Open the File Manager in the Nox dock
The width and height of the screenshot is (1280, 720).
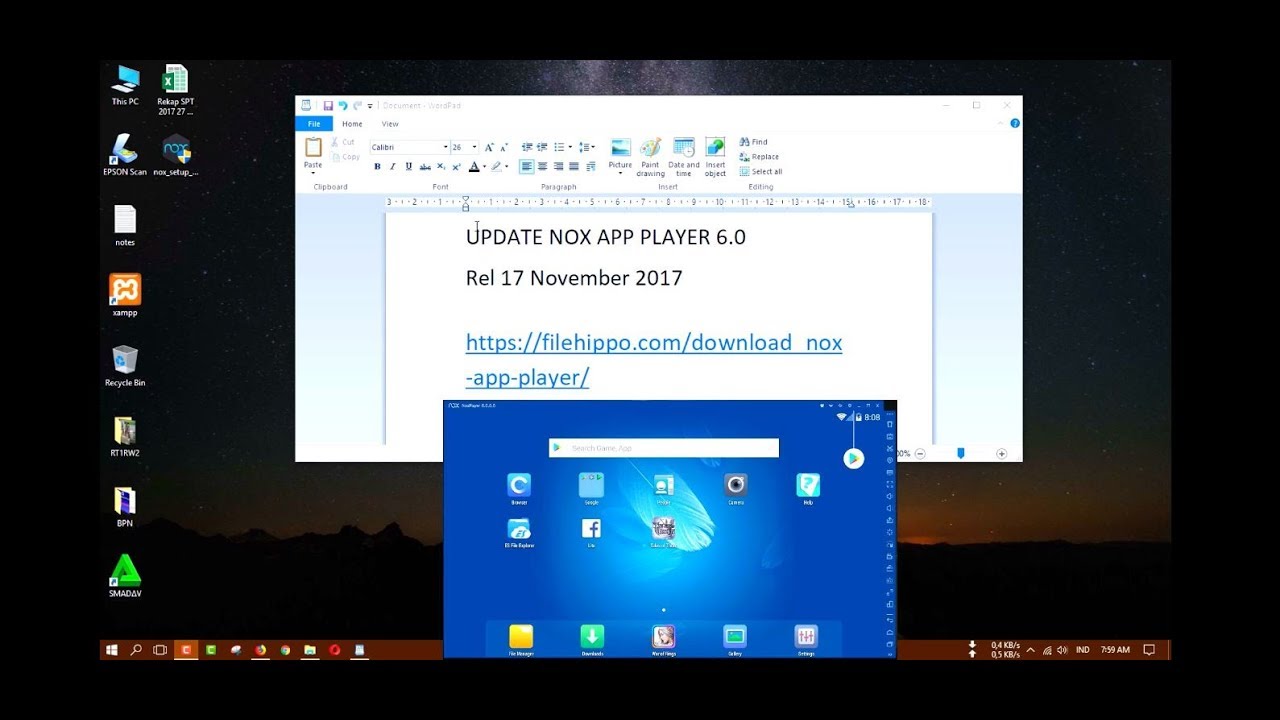point(521,636)
